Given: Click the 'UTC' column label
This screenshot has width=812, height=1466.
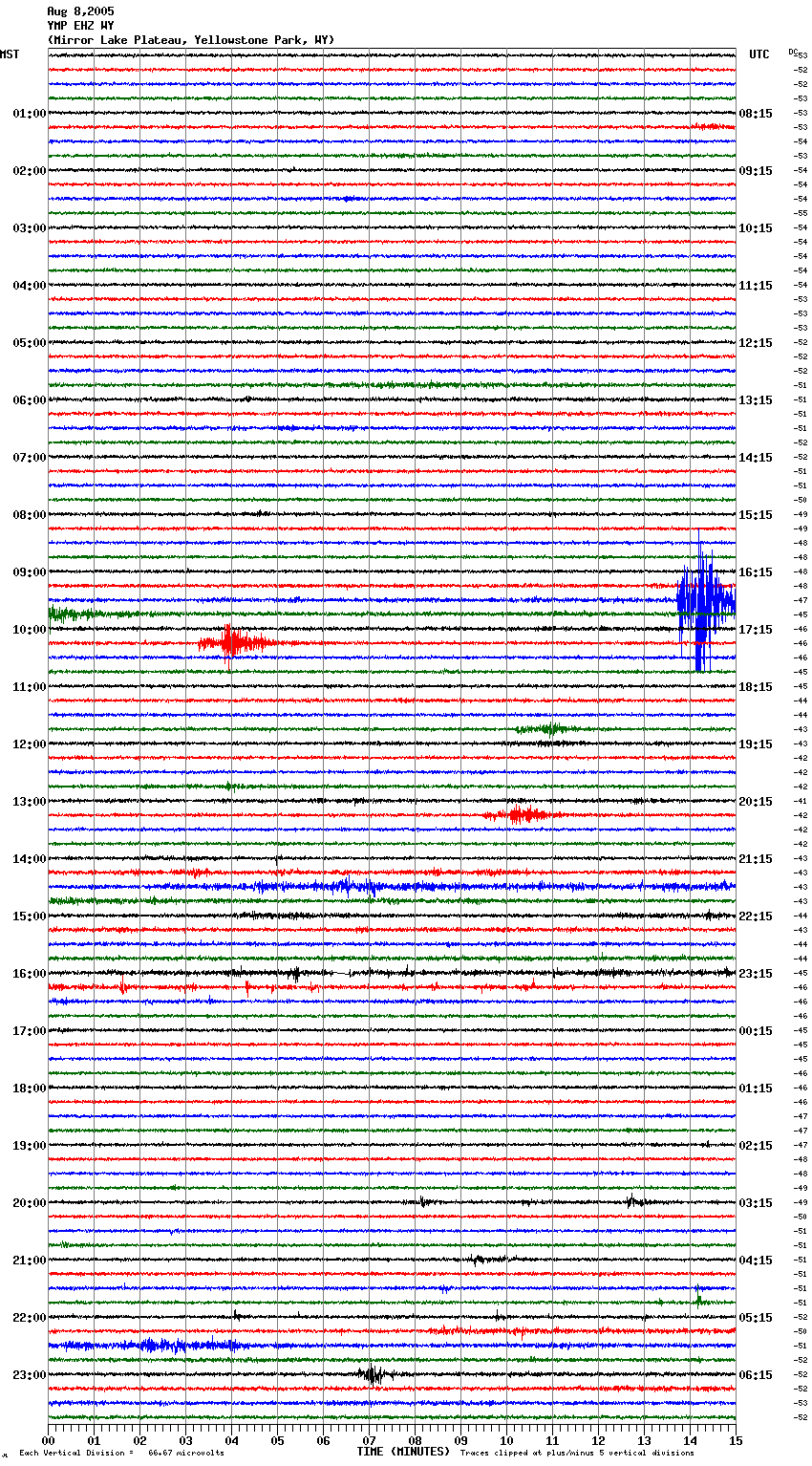Looking at the screenshot, I should coord(759,54).
